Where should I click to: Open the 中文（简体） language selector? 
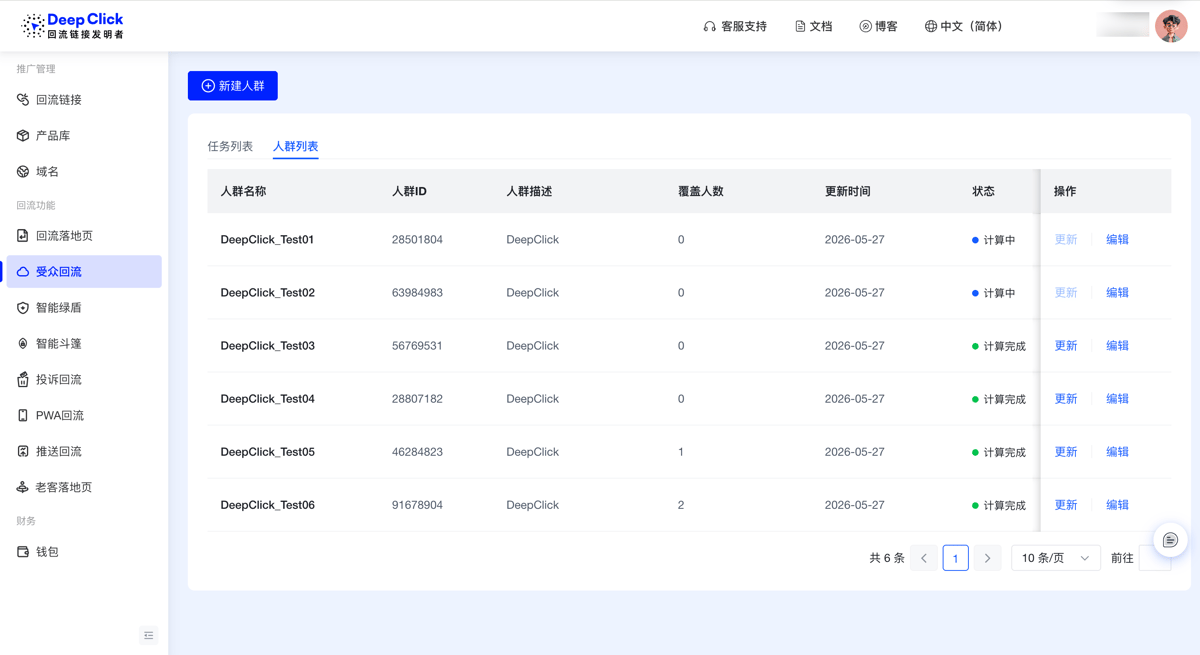pyautogui.click(x=963, y=26)
